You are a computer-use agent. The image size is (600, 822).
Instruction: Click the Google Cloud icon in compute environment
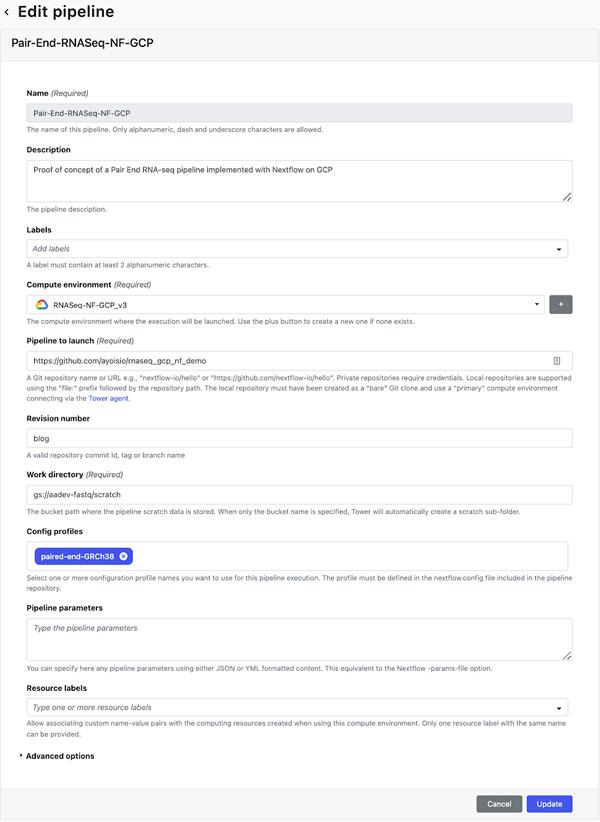(x=42, y=304)
